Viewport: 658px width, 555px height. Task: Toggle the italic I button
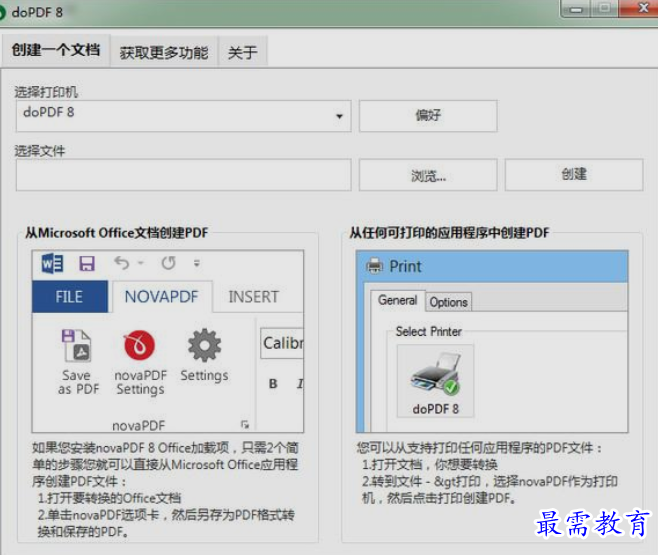pos(300,383)
